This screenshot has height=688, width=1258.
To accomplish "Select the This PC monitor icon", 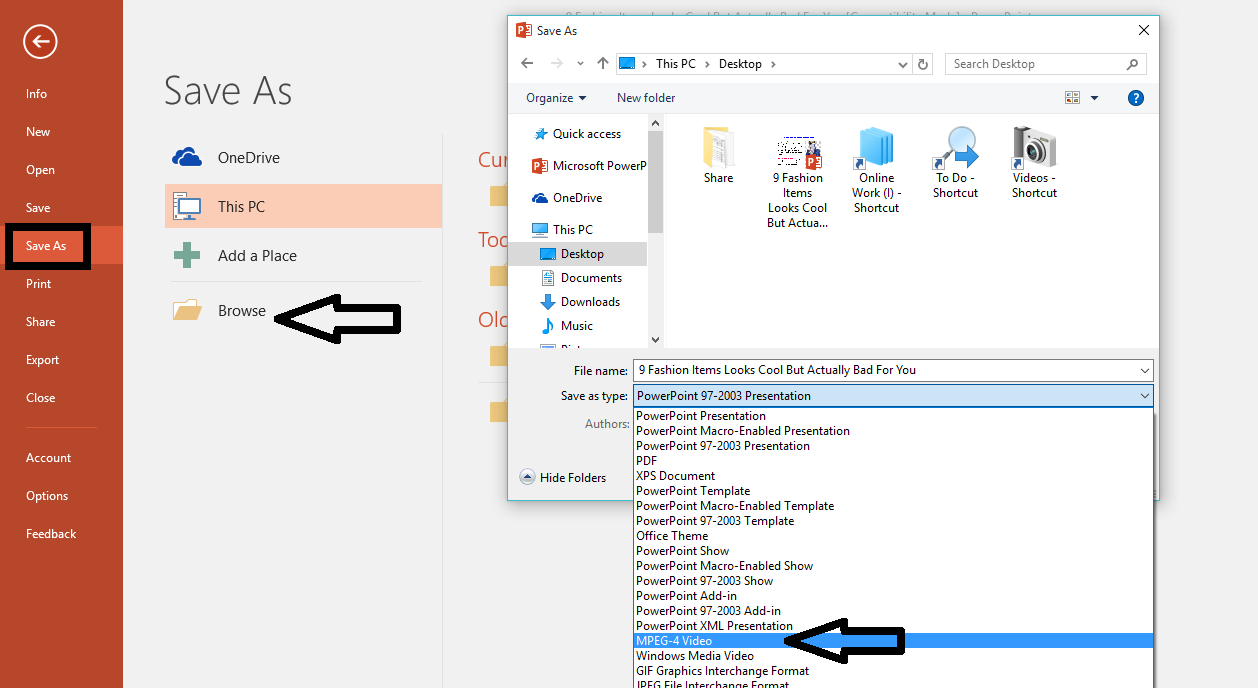I will 187,206.
